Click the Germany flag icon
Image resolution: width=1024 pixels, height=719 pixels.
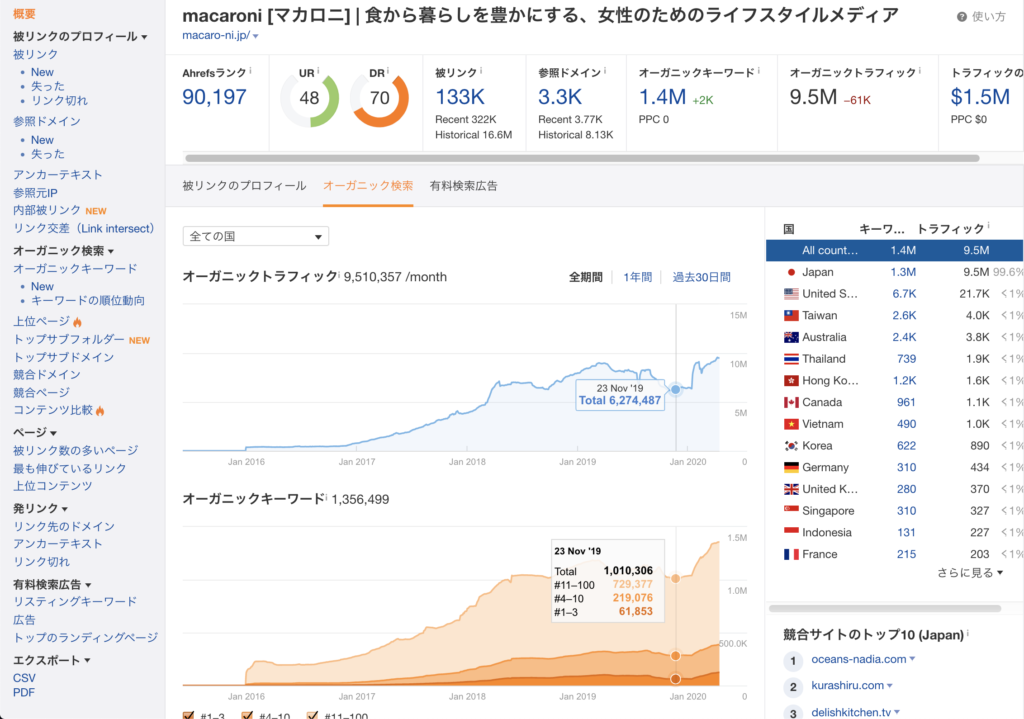click(791, 468)
